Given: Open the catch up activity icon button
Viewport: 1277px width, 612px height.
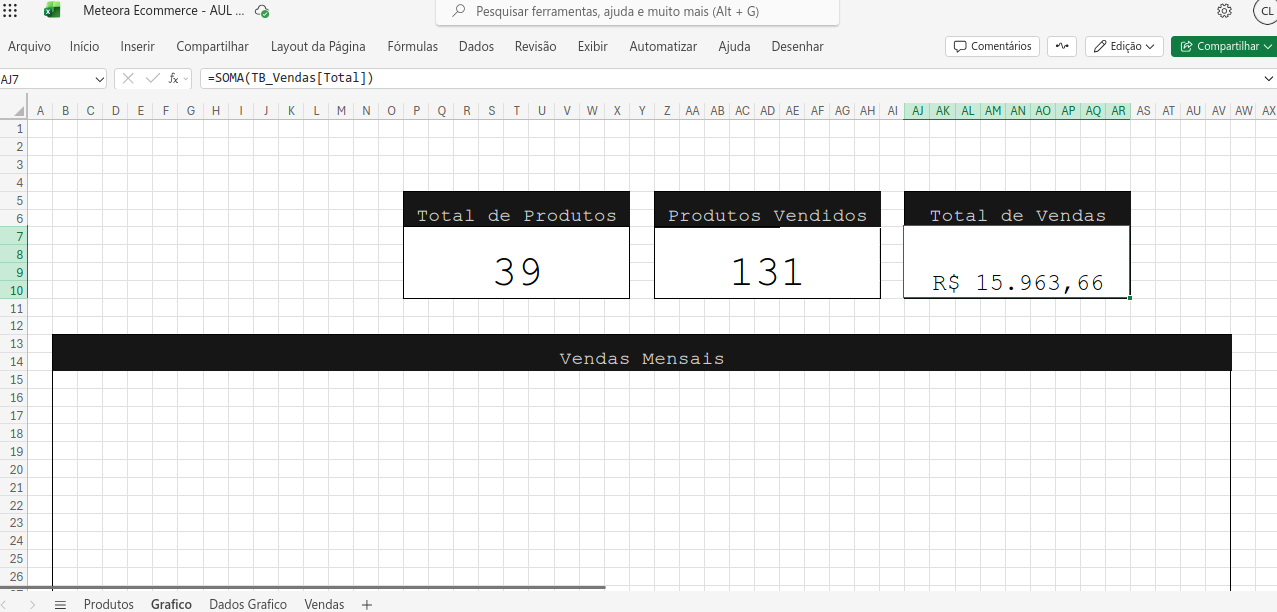Looking at the screenshot, I should (1062, 46).
